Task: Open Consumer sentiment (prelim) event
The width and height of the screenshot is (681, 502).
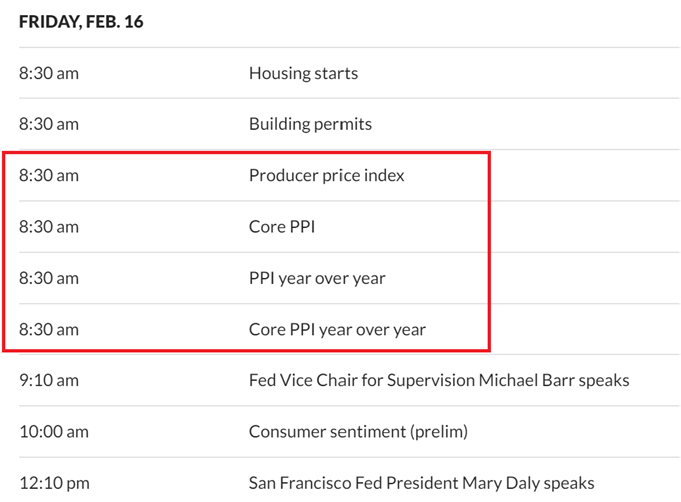Action: [x=358, y=432]
